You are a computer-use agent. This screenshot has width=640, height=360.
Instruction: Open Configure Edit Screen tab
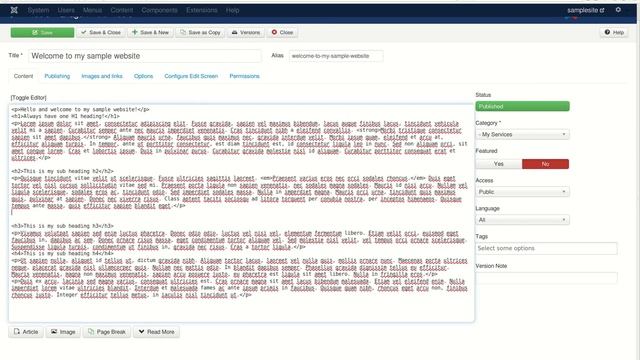[191, 76]
